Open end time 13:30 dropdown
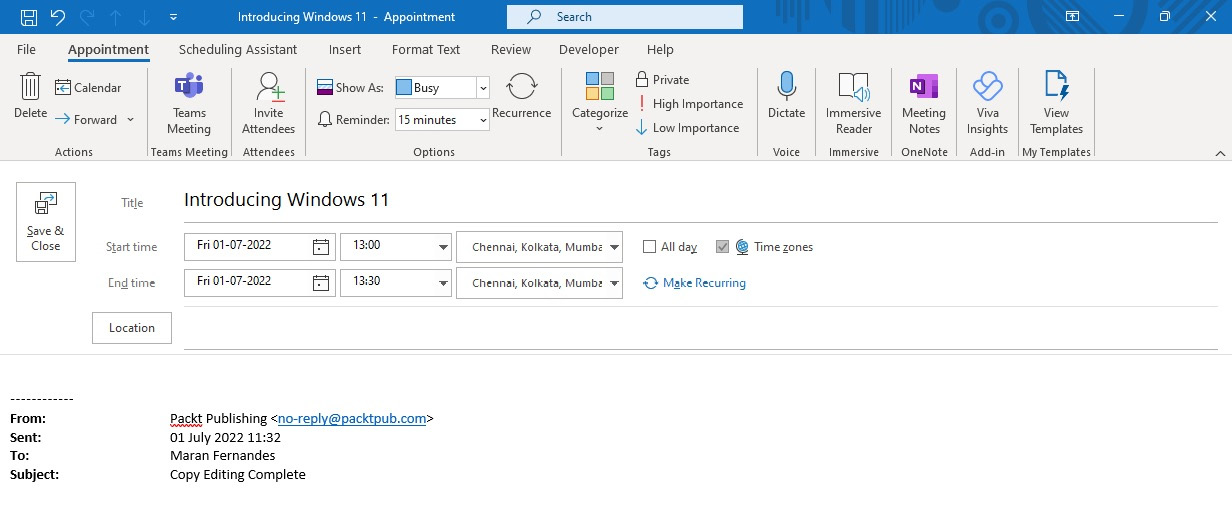Image resolution: width=1232 pixels, height=508 pixels. (x=443, y=282)
